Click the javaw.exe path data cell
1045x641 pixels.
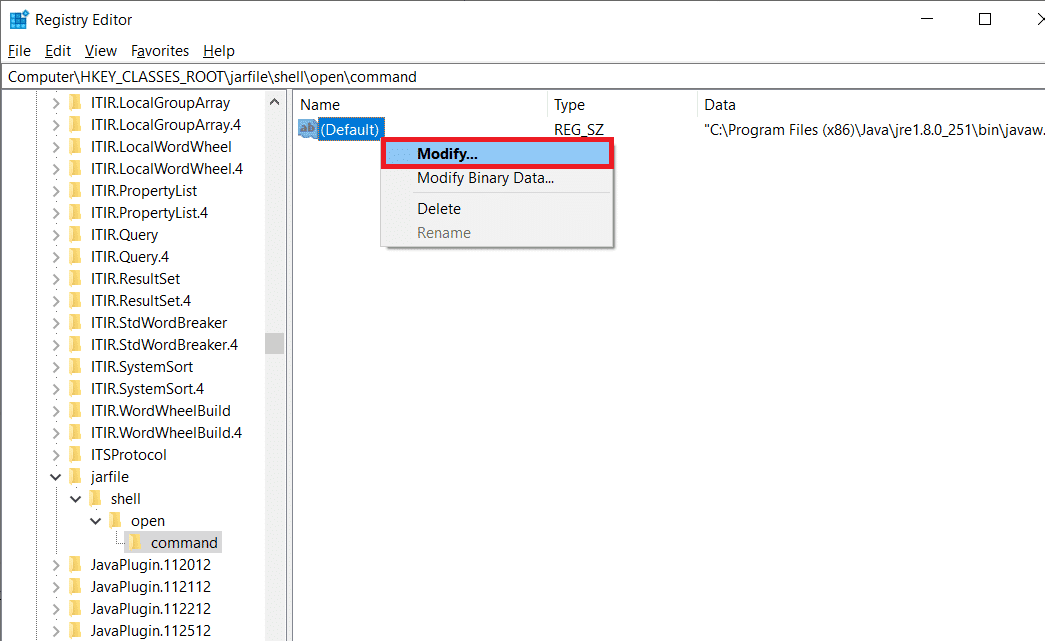[874, 129]
